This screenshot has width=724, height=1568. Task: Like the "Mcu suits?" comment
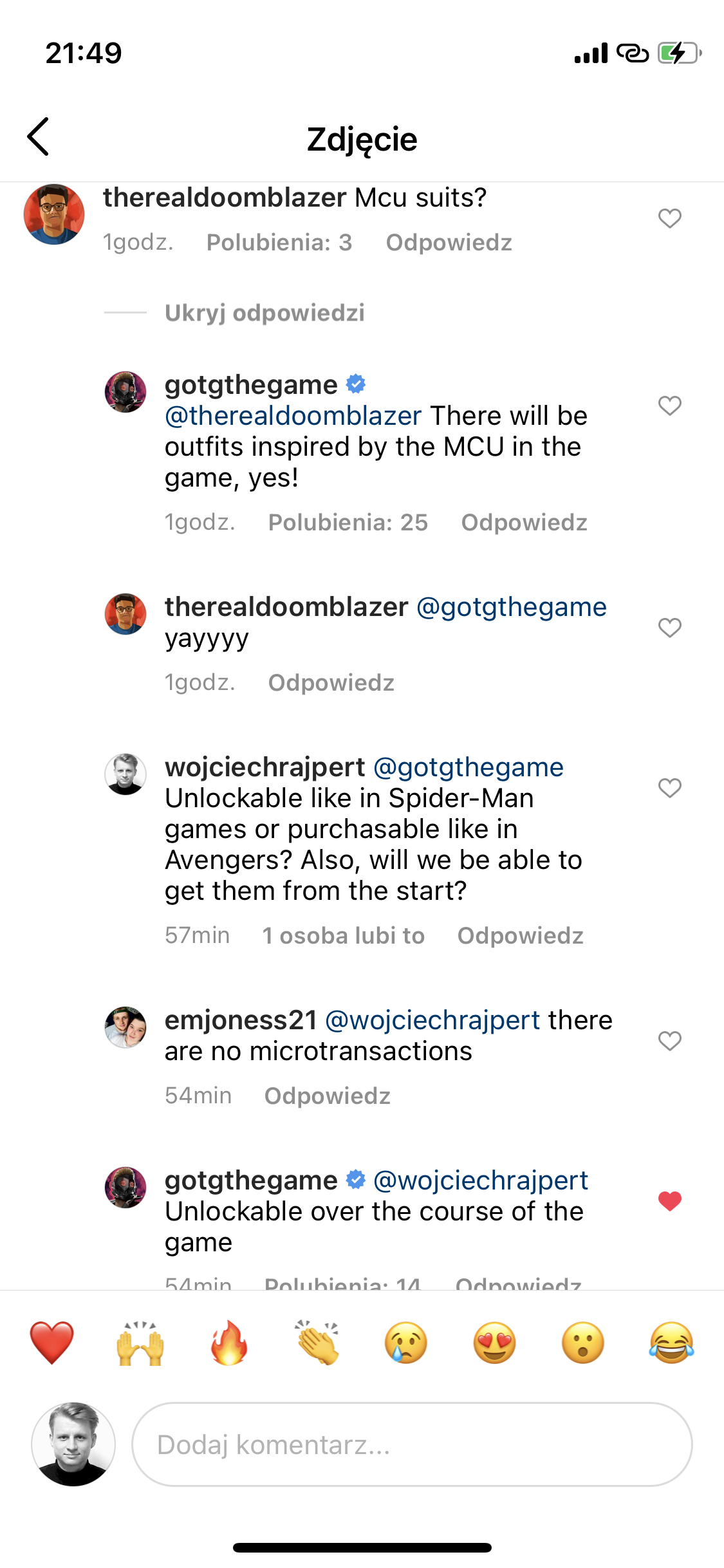point(669,219)
